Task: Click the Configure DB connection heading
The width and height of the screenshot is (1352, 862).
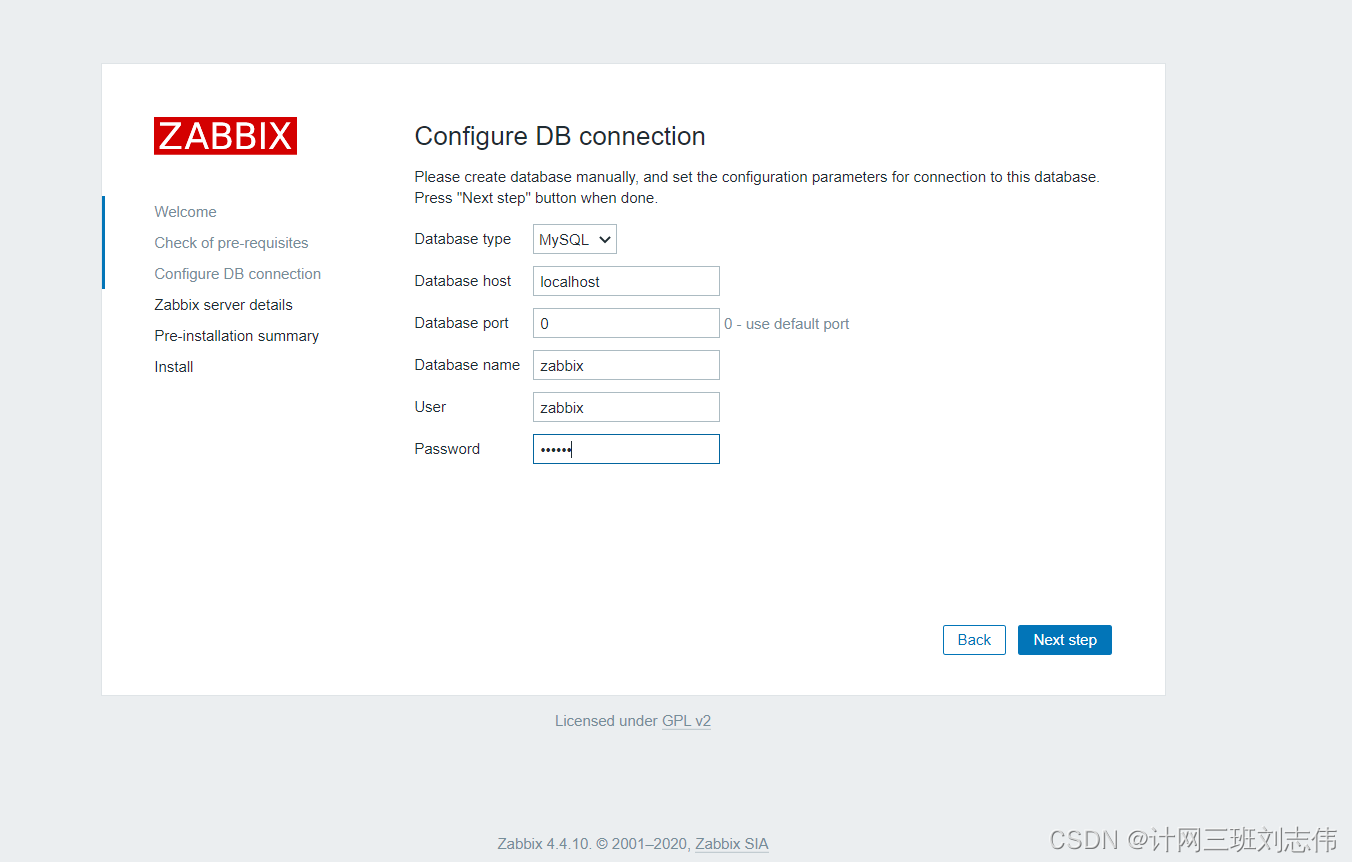Action: pos(560,136)
